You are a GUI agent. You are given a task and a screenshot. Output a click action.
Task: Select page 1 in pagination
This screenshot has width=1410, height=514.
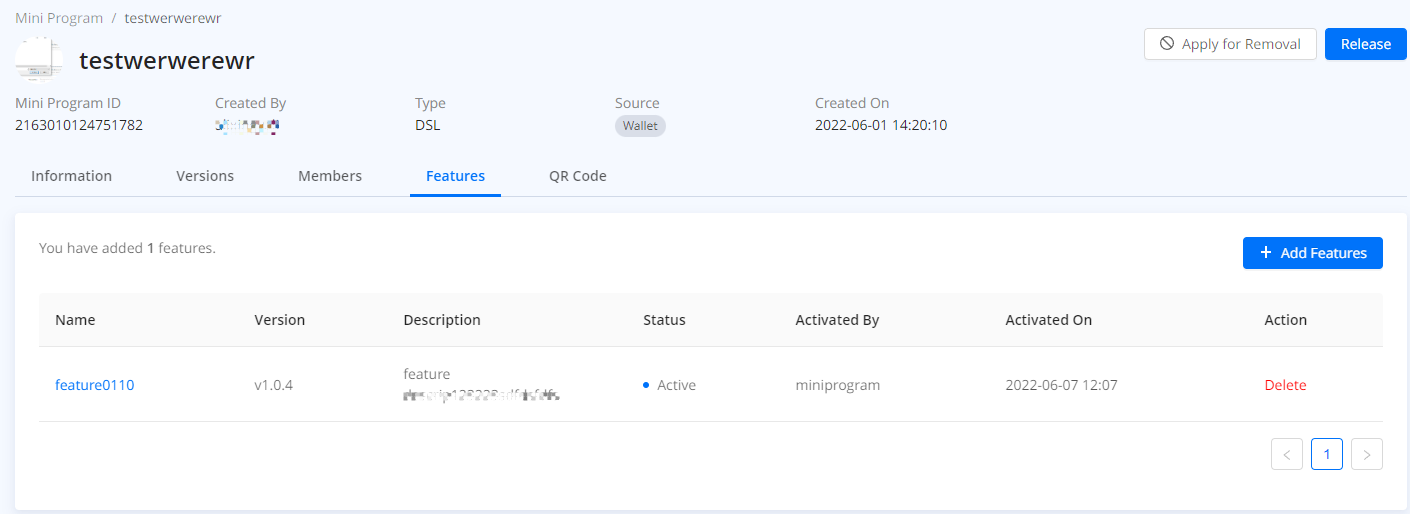(1326, 454)
